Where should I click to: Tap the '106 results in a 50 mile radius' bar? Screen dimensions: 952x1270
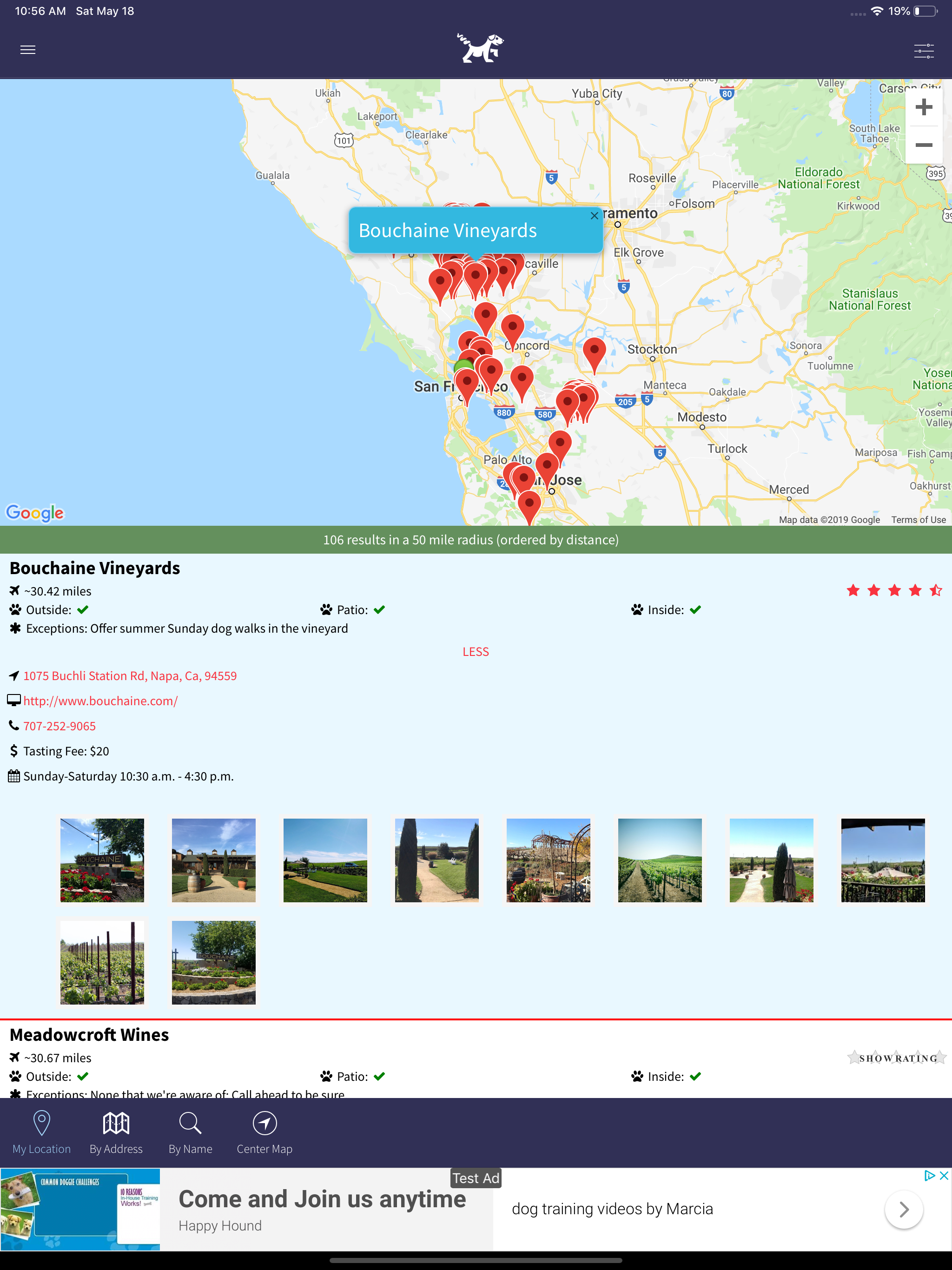[x=476, y=540]
